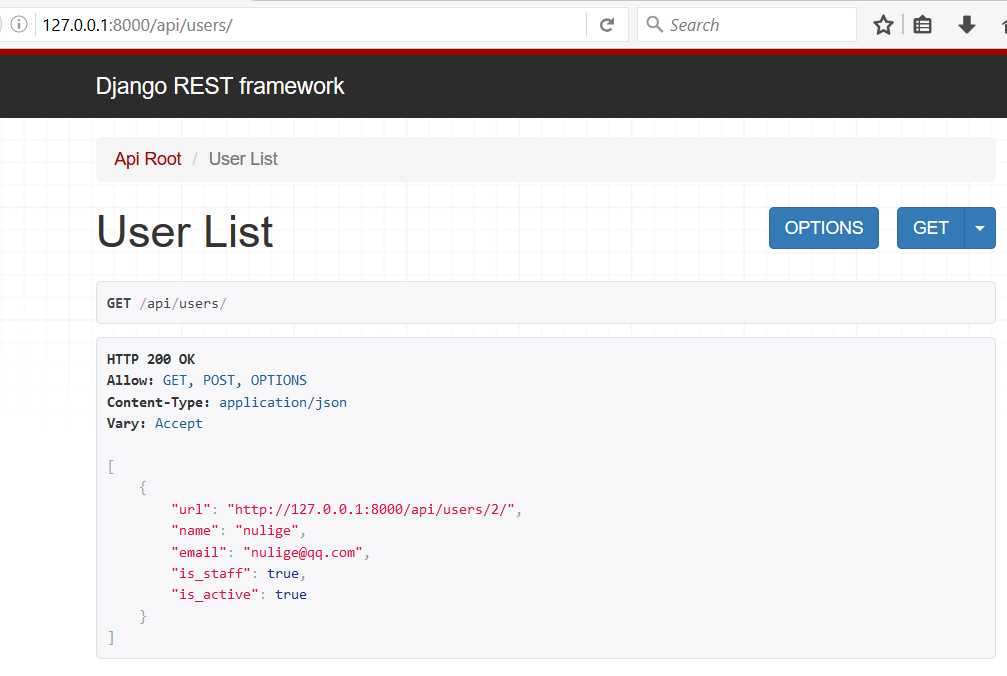Click the Vary: Accept header line
1007x676 pixels.
[155, 424]
